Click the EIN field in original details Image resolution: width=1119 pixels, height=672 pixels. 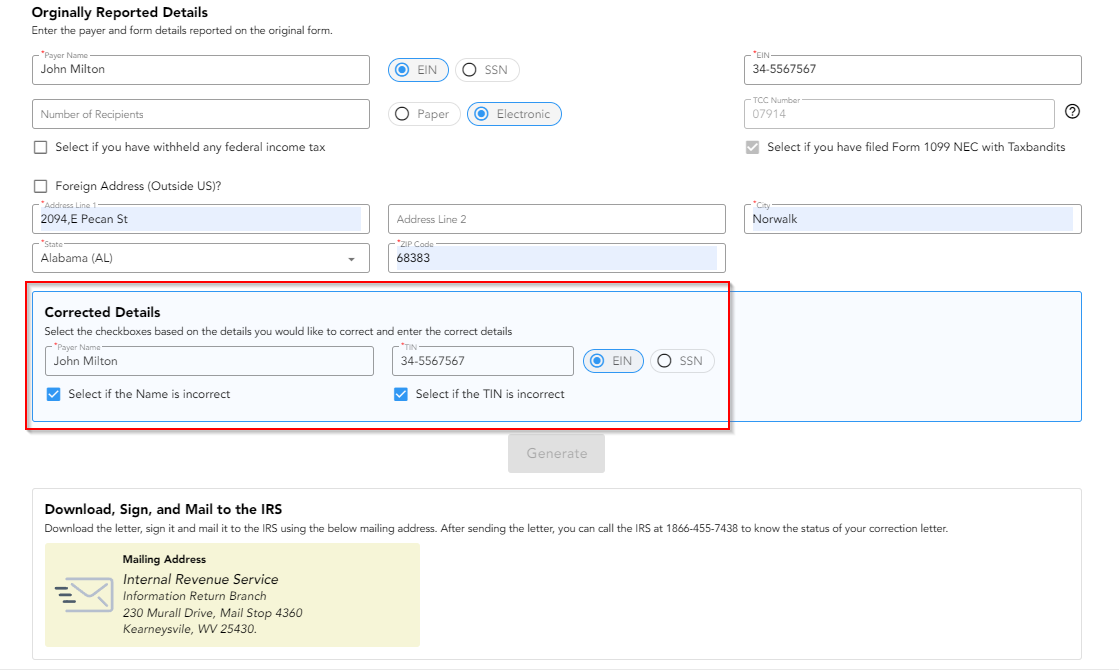[x=911, y=69]
